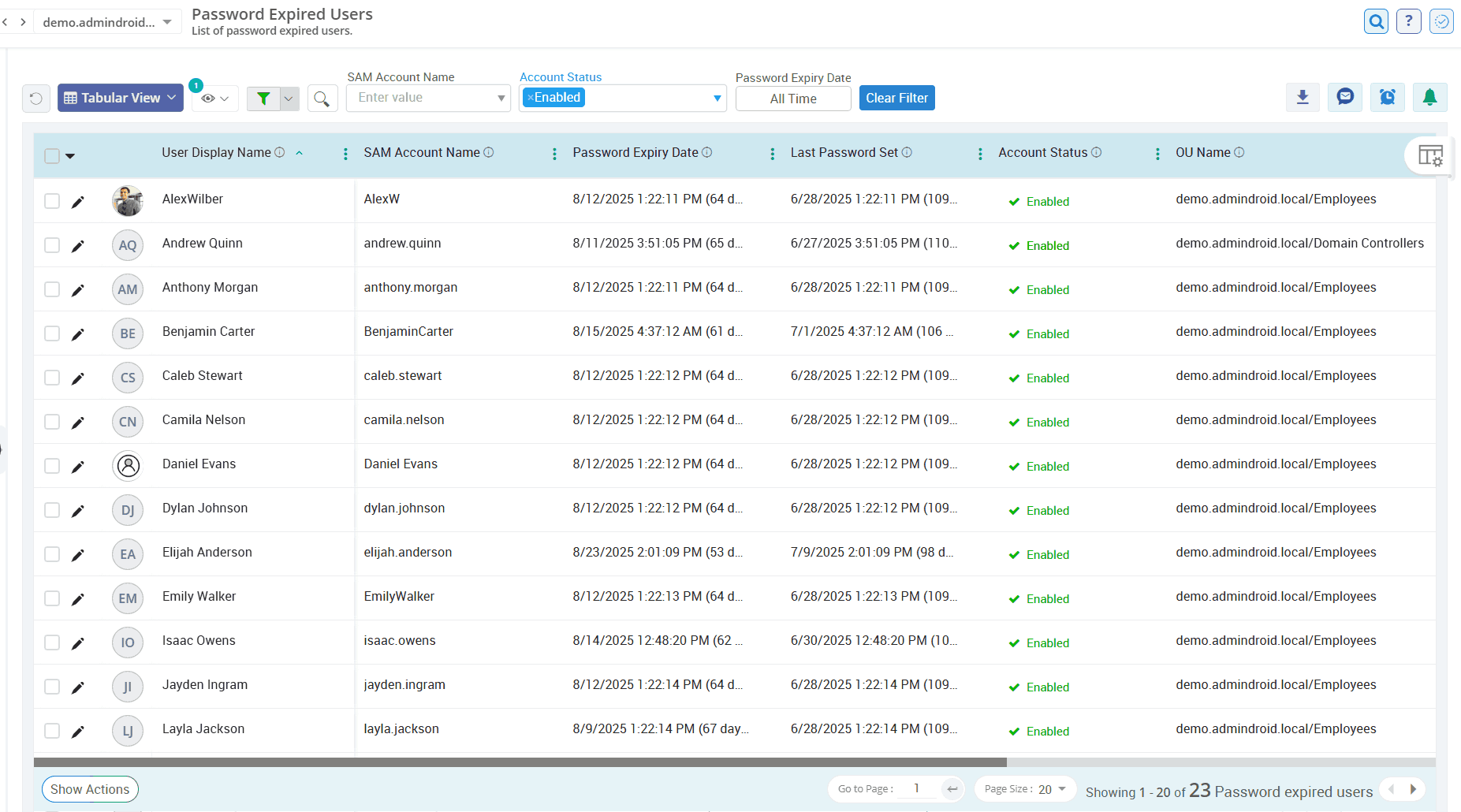Click the magnifier search icon beside filter
Viewport: 1461px width, 812px height.
click(x=322, y=98)
